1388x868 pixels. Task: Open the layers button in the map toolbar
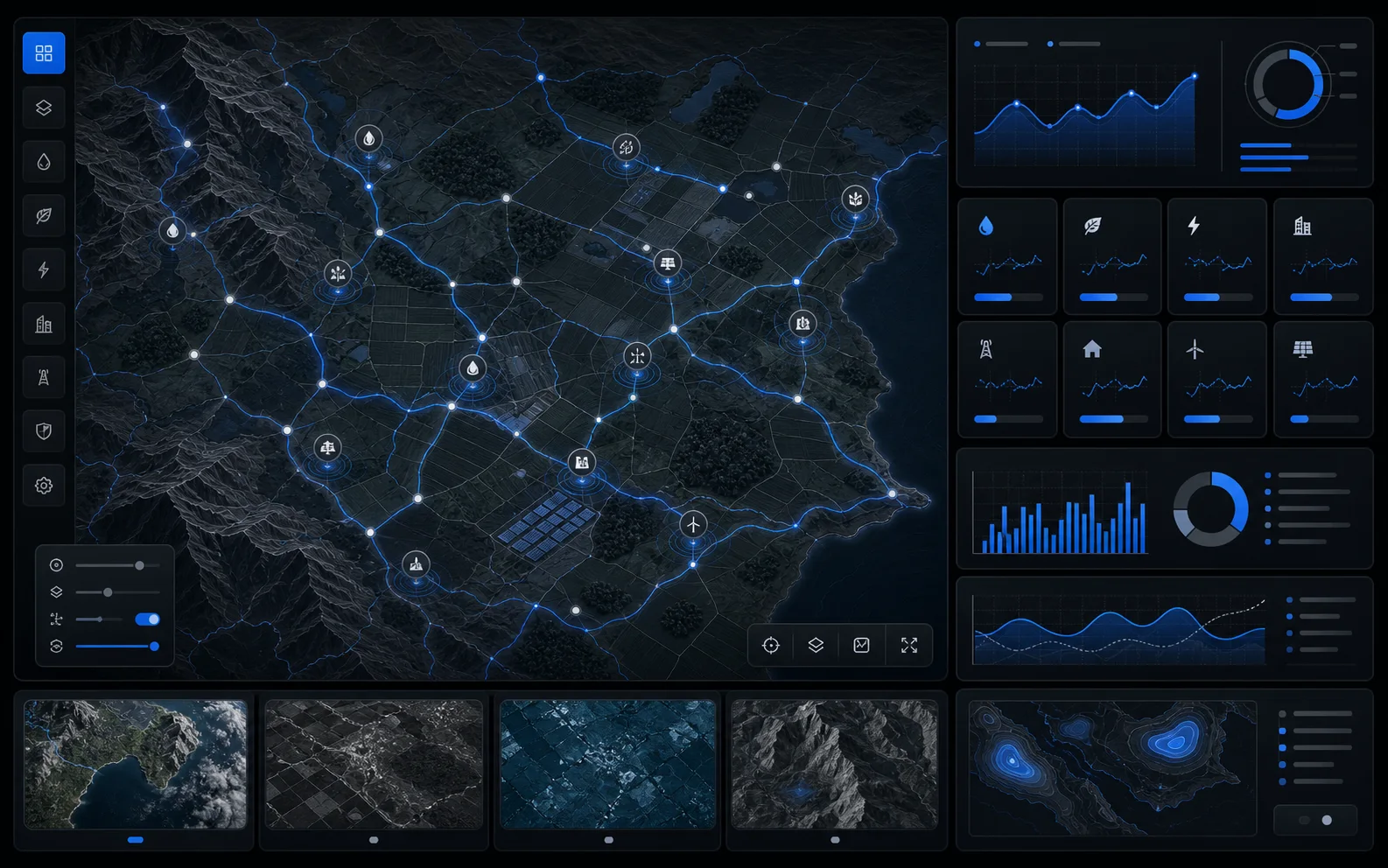click(x=816, y=646)
